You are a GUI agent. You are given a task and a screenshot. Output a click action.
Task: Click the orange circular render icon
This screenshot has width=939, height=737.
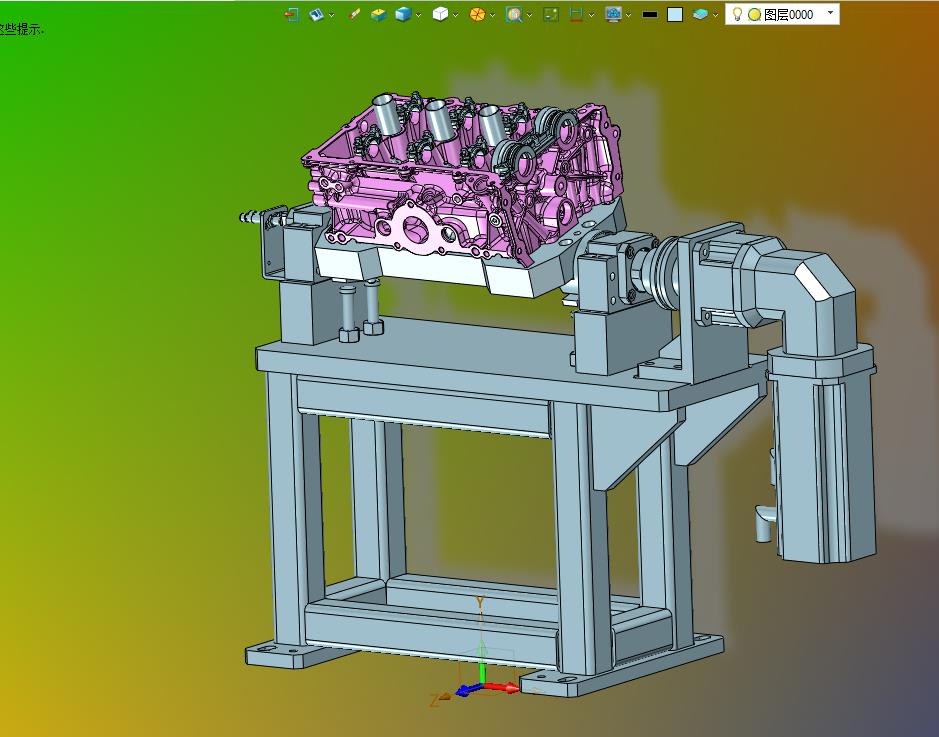tap(478, 14)
